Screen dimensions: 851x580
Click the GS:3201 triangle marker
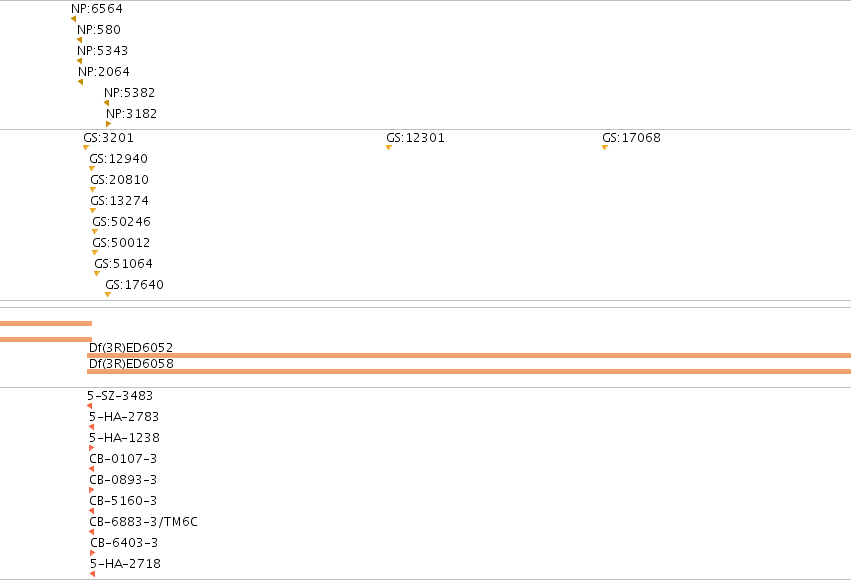pyautogui.click(x=86, y=148)
